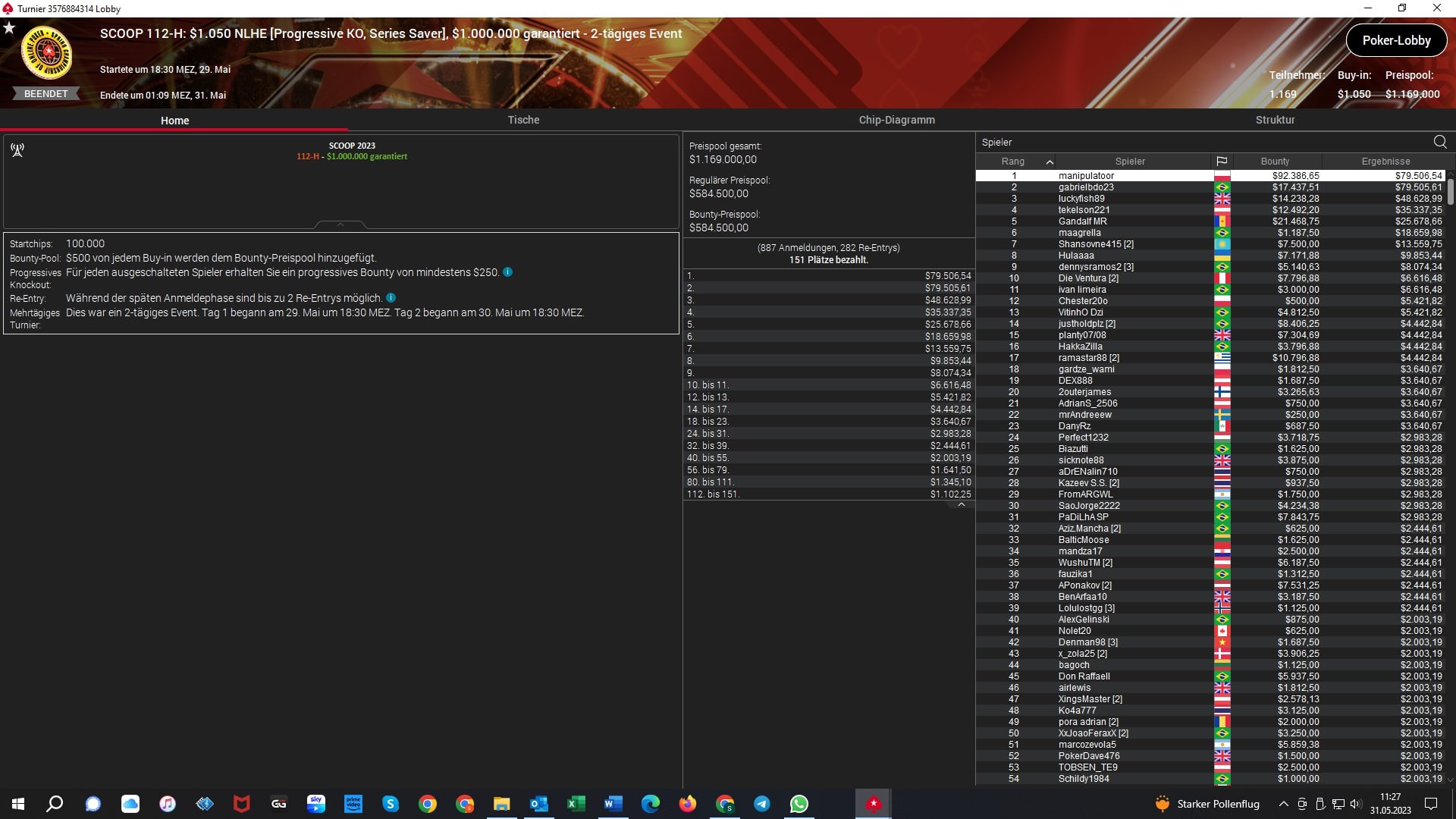
Task: Open File Explorer from the taskbar
Action: click(x=502, y=804)
